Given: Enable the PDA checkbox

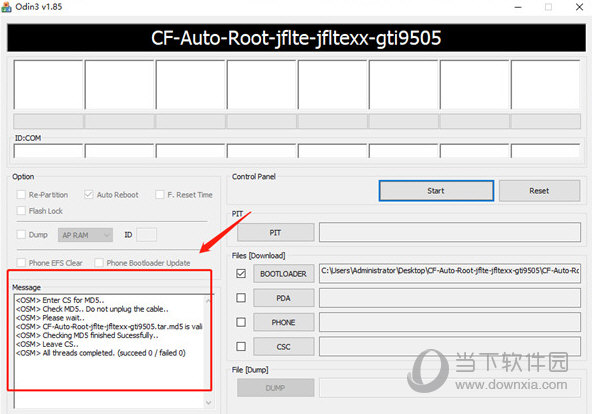Looking at the screenshot, I should pyautogui.click(x=241, y=298).
